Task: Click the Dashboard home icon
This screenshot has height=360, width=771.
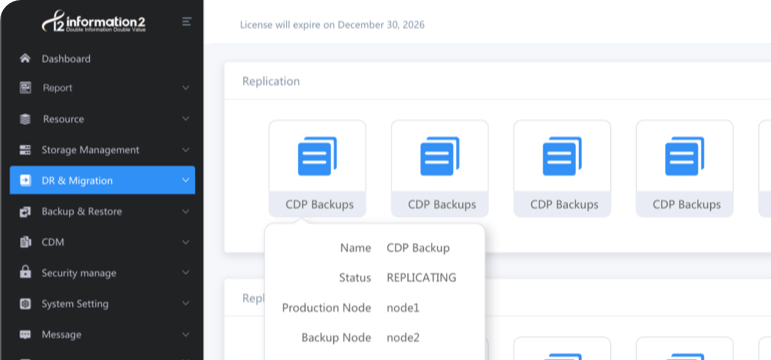Action: click(25, 59)
